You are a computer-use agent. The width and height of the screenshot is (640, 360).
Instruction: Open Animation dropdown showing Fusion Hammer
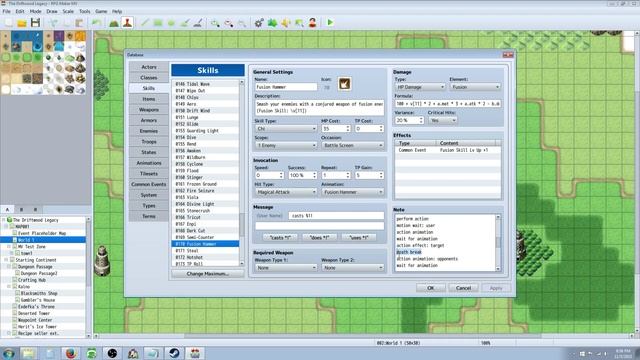[x=352, y=192]
